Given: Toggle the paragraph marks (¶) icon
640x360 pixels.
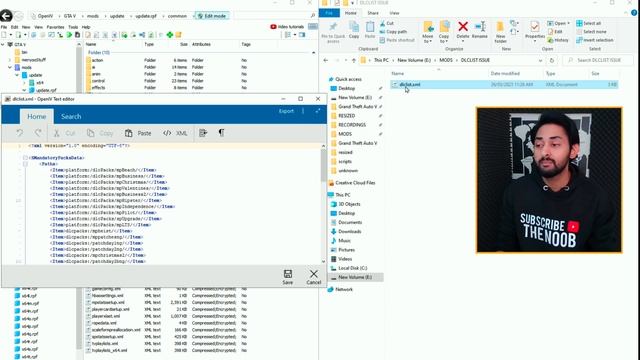Looking at the screenshot, I should coord(221,133).
